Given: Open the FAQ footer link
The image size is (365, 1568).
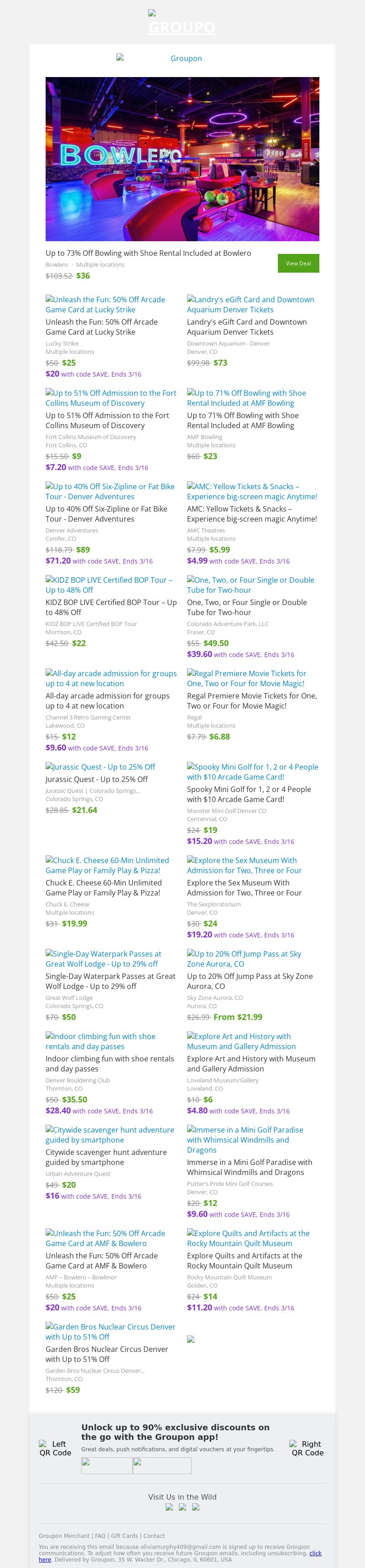Looking at the screenshot, I should [x=100, y=1536].
